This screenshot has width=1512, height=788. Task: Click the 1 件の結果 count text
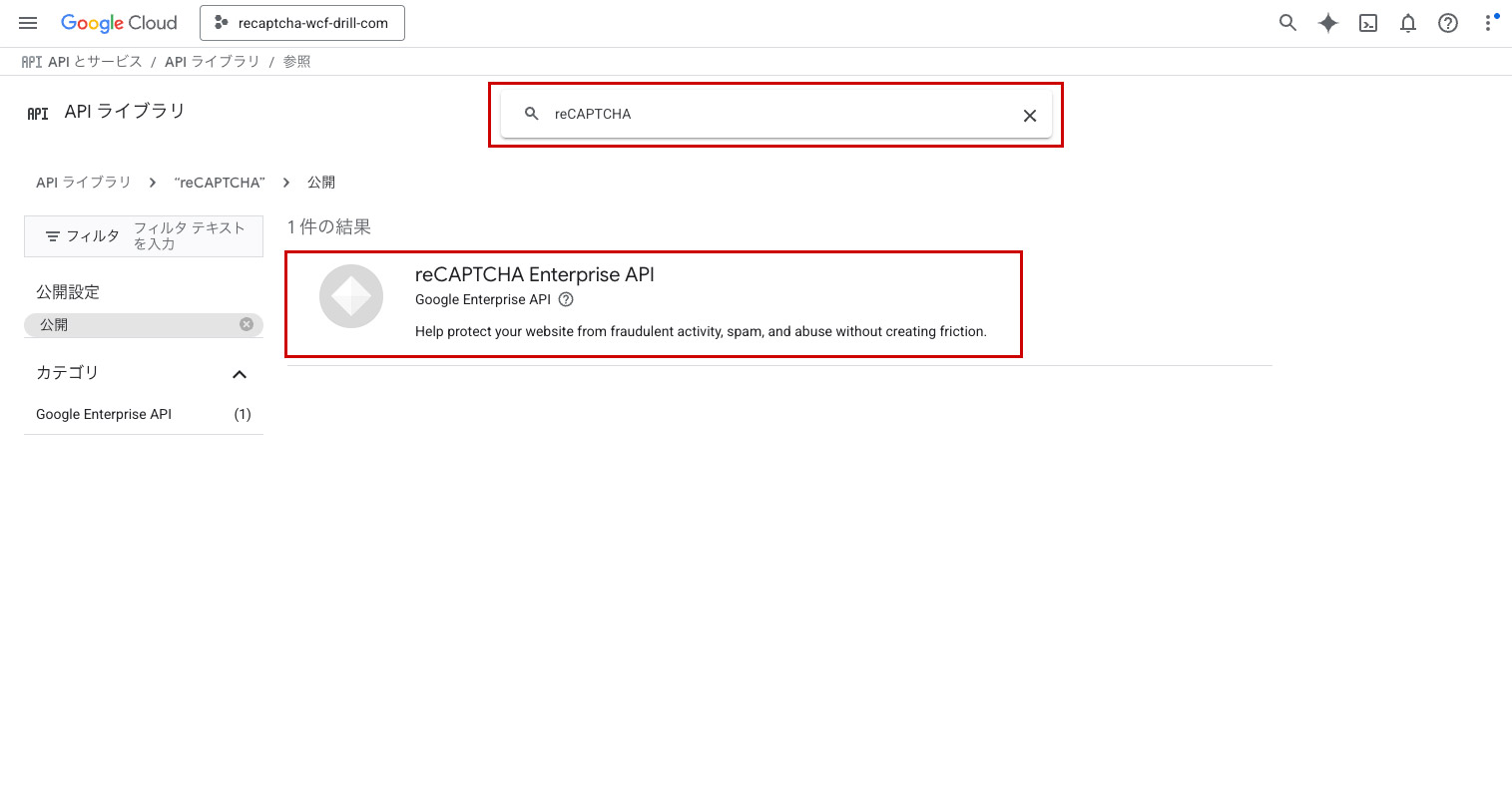(329, 227)
